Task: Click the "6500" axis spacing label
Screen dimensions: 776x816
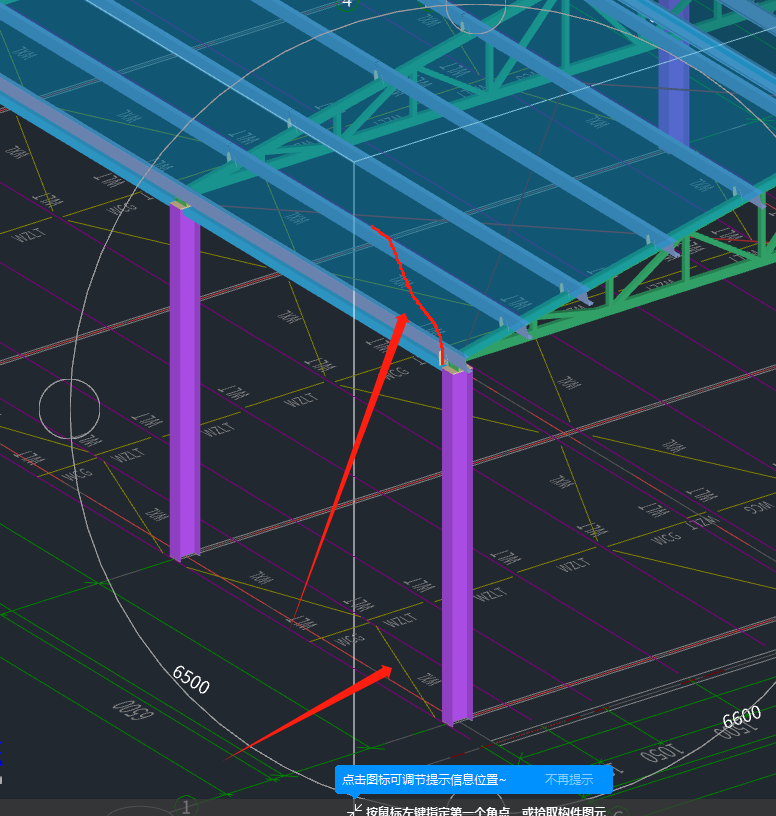Action: [x=191, y=679]
